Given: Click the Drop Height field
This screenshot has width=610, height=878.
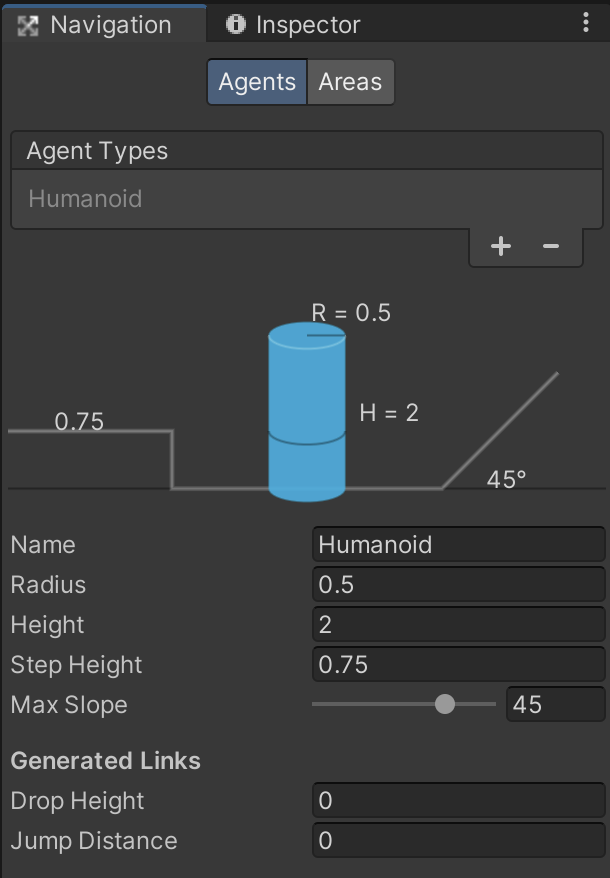Looking at the screenshot, I should [458, 801].
